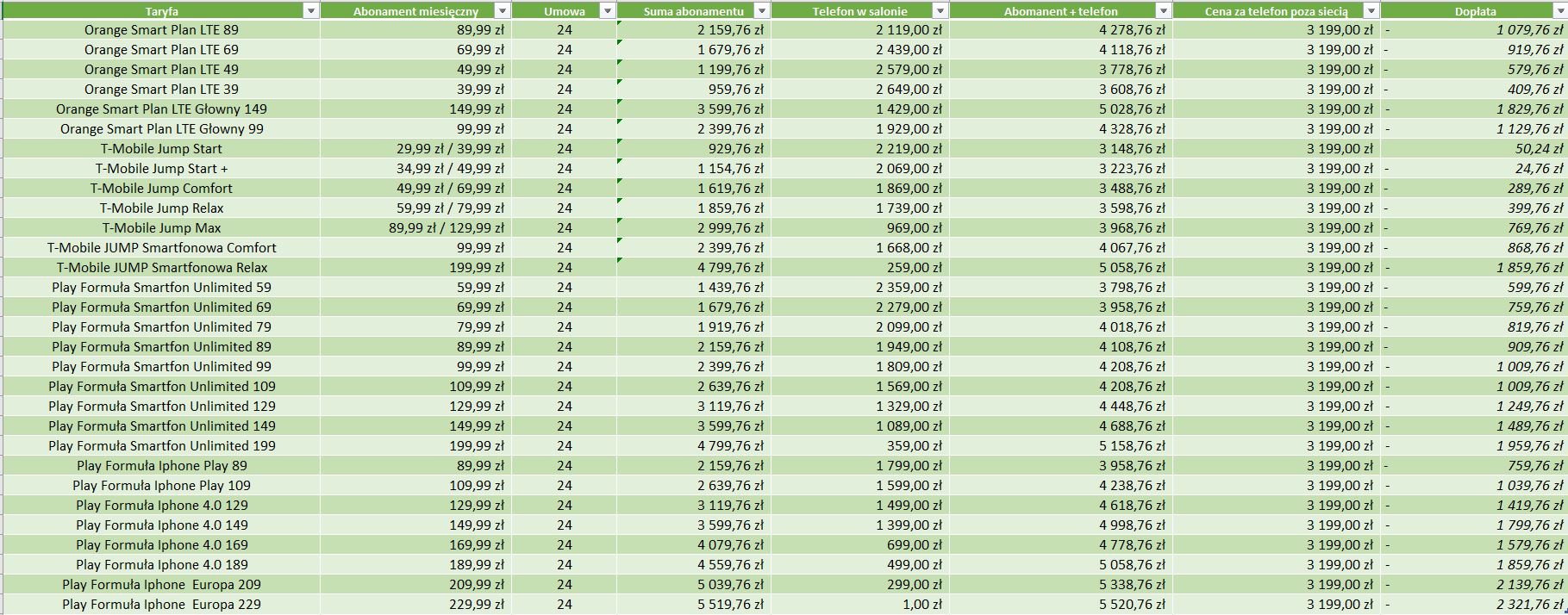Image resolution: width=1568 pixels, height=615 pixels.
Task: Select the Suma abonamentu header text
Action: (694, 11)
